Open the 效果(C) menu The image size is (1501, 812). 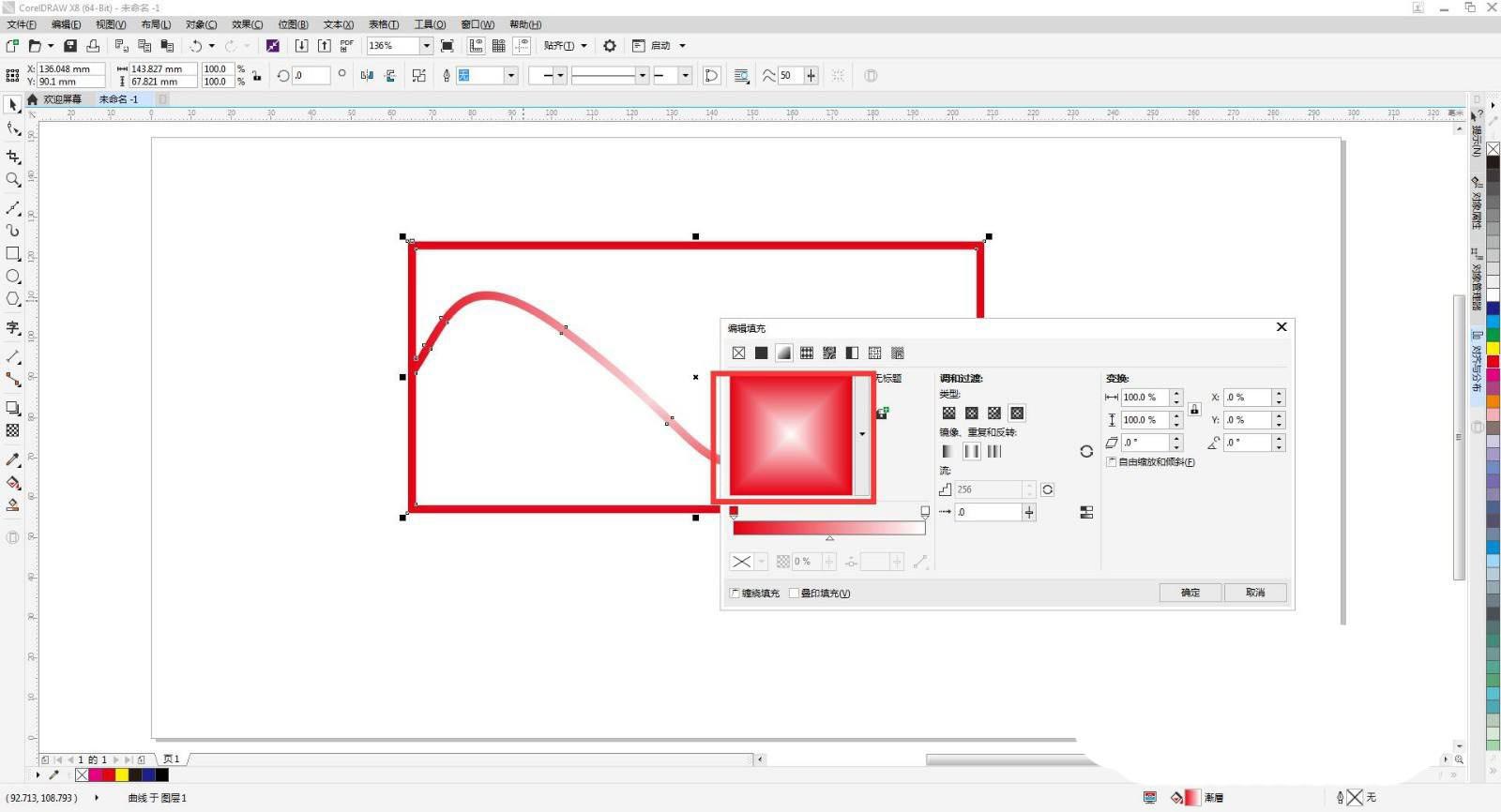click(247, 24)
